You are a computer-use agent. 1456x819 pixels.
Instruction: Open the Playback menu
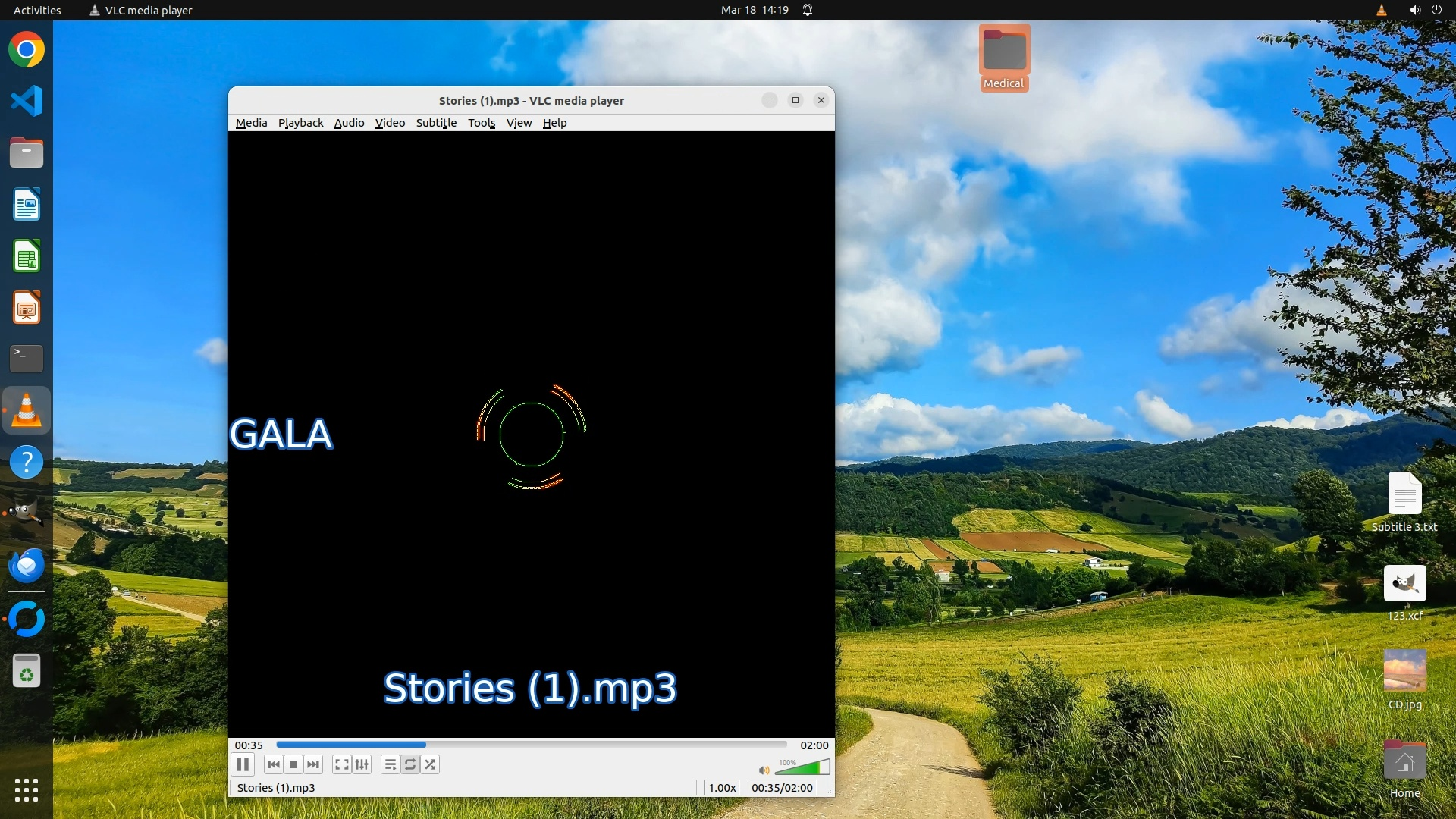300,123
